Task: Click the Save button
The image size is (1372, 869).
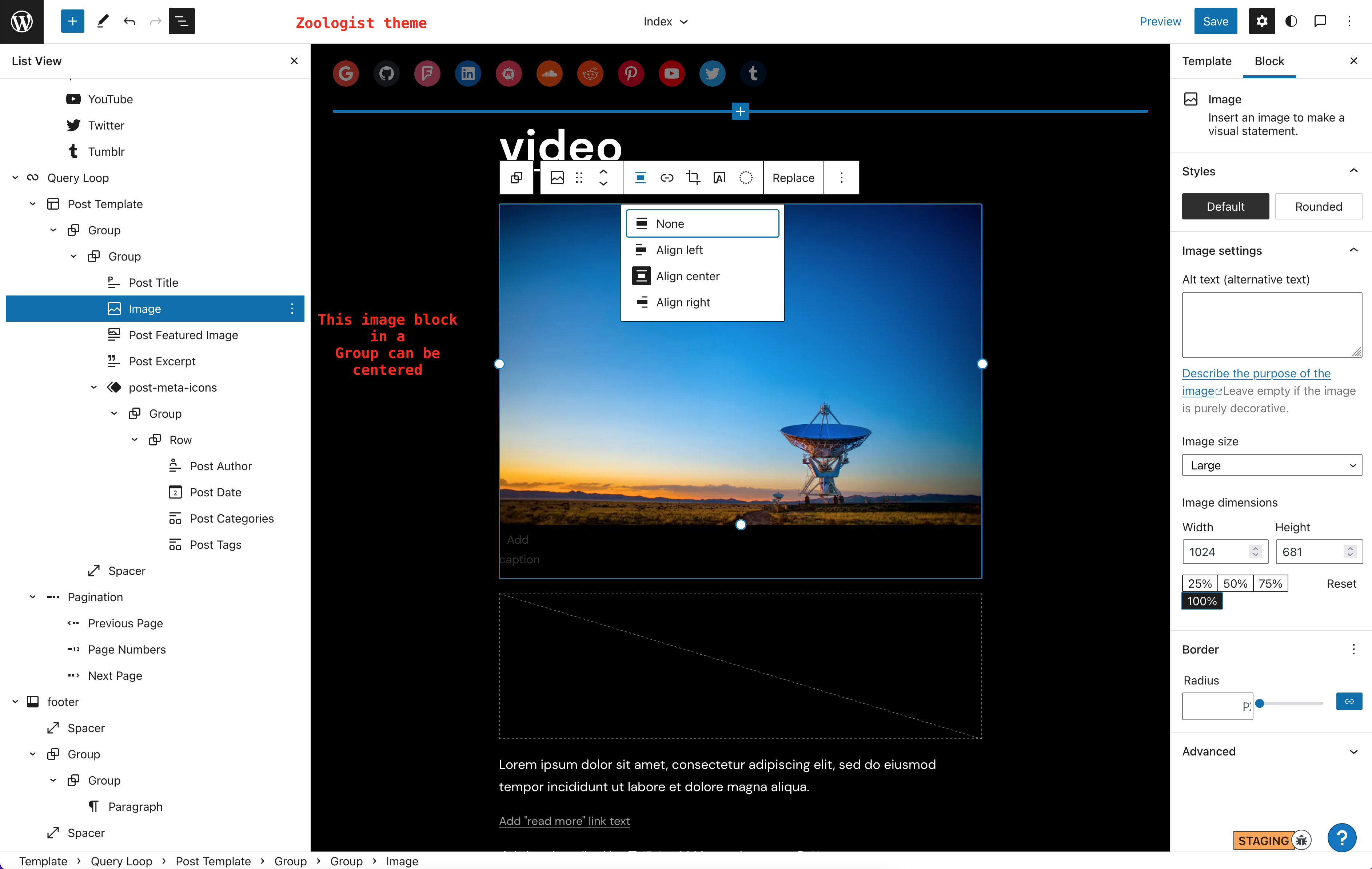Action: pyautogui.click(x=1215, y=21)
